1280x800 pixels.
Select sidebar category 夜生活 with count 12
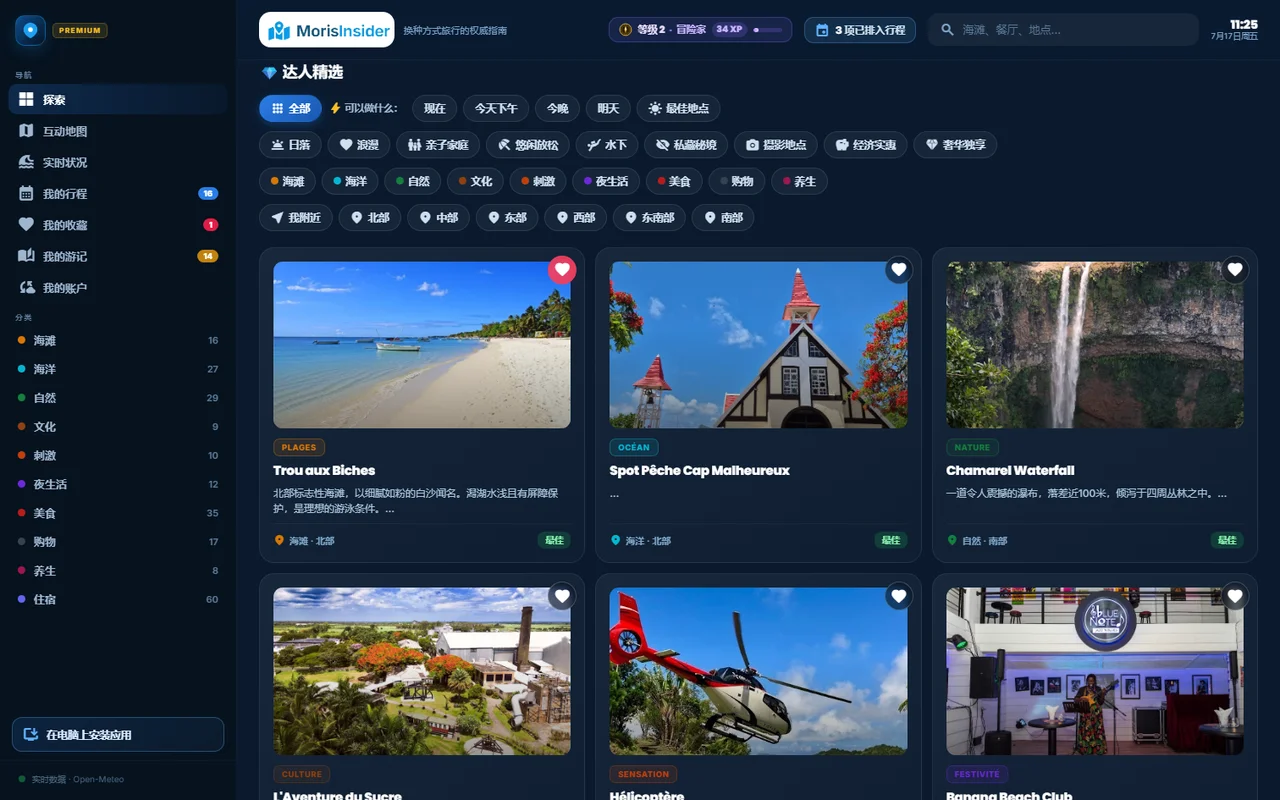pyautogui.click(x=118, y=484)
